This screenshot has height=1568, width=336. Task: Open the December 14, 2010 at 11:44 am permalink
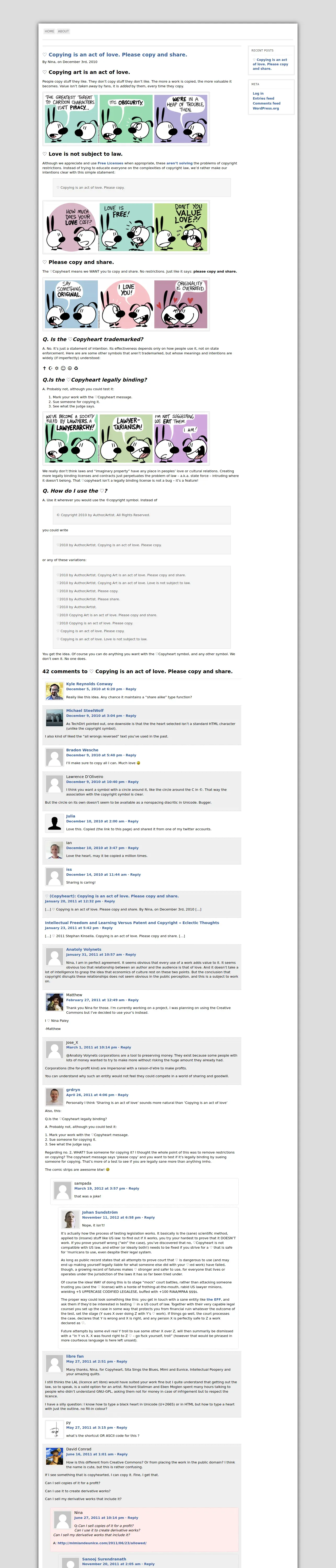(96, 875)
